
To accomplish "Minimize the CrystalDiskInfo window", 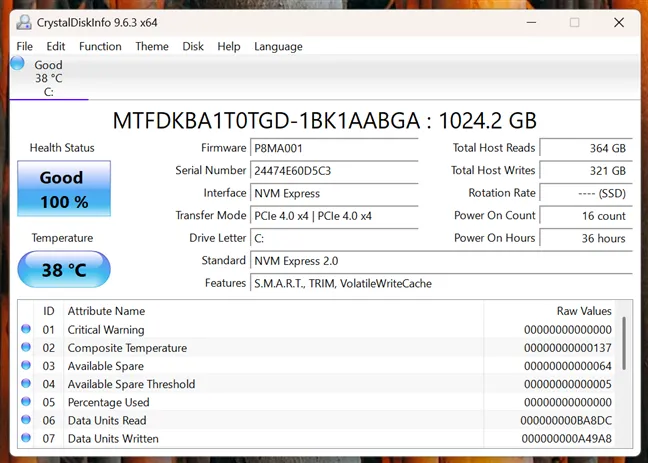I will click(x=531, y=22).
